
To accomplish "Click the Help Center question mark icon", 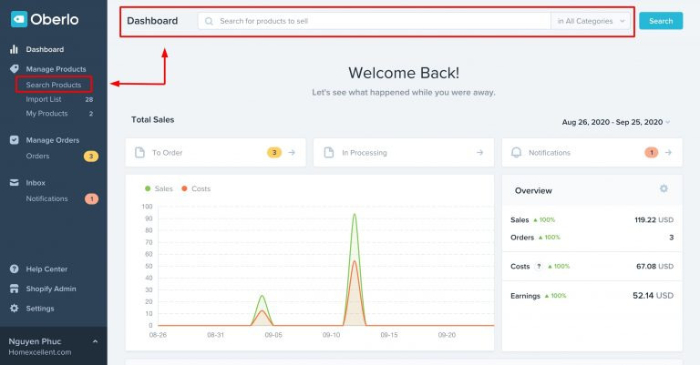I will pyautogui.click(x=14, y=269).
